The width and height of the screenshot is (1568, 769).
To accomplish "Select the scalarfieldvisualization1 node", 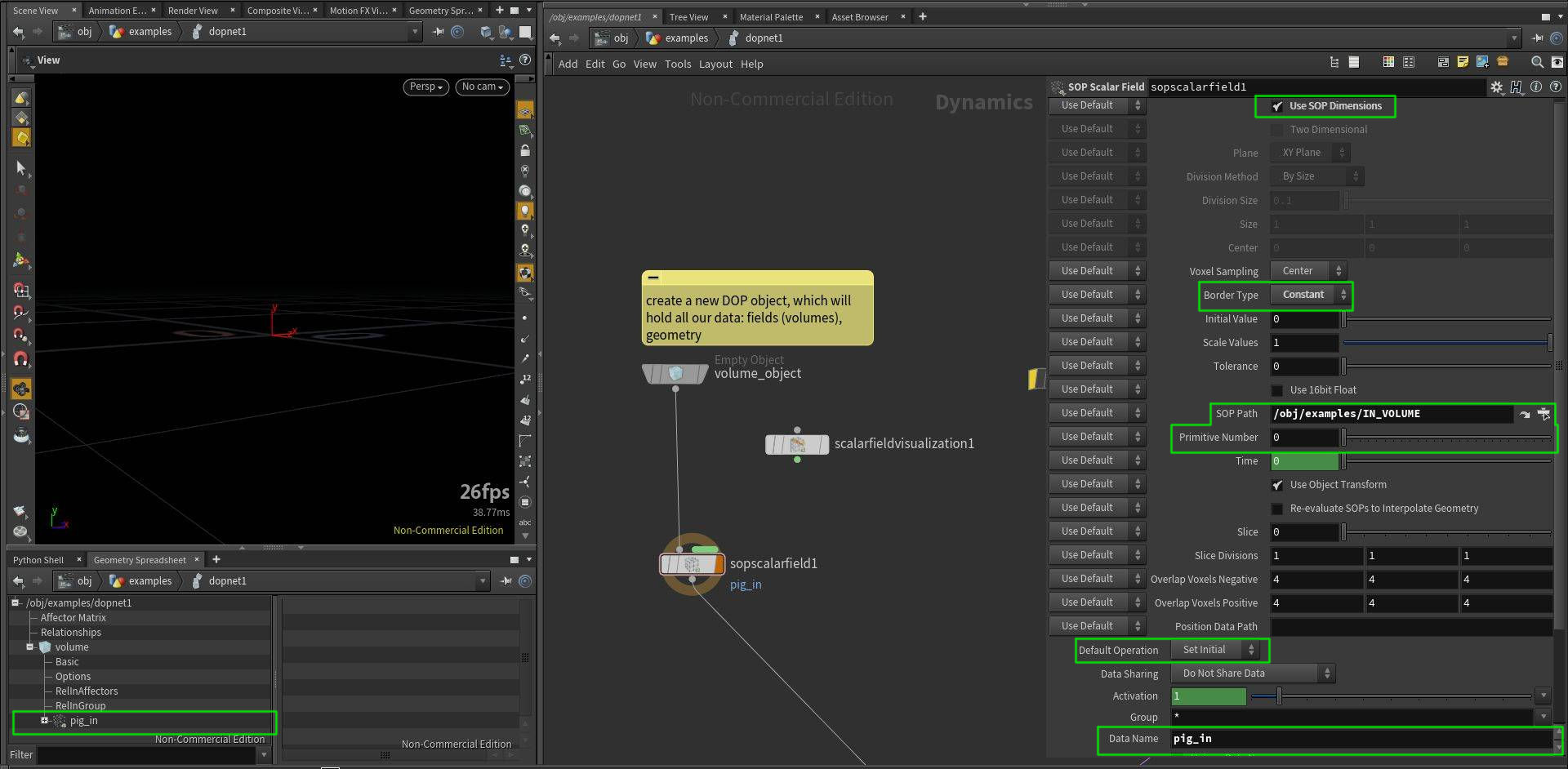I will point(797,444).
